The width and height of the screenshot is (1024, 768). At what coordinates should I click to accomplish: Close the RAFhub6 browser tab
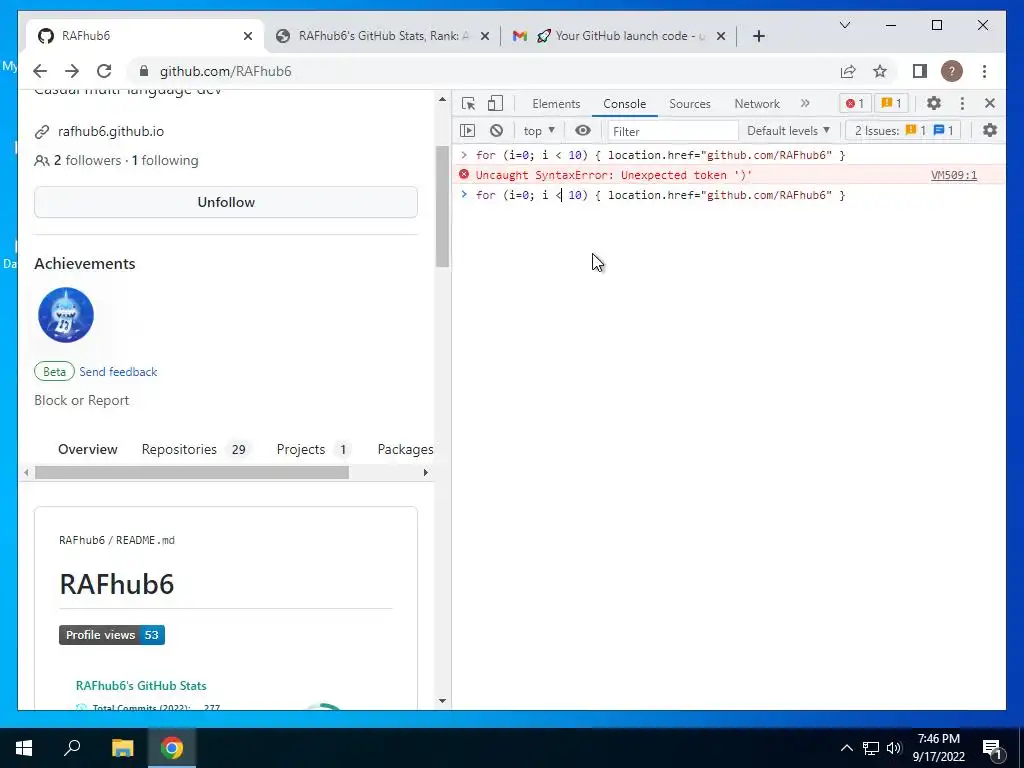[248, 36]
